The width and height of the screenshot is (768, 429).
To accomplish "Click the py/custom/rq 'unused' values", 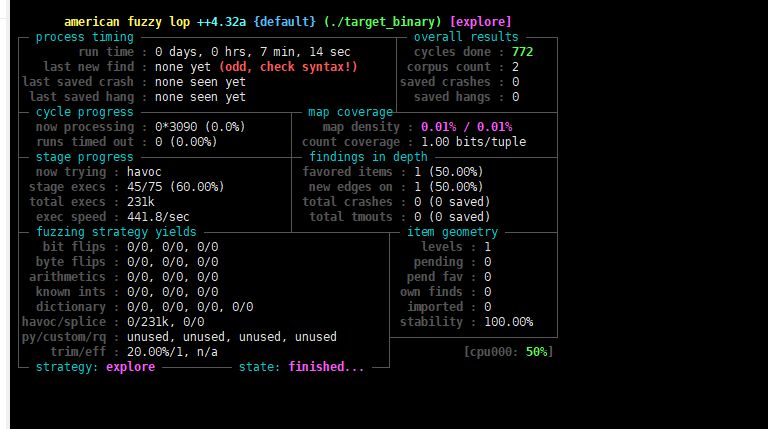I will point(232,337).
